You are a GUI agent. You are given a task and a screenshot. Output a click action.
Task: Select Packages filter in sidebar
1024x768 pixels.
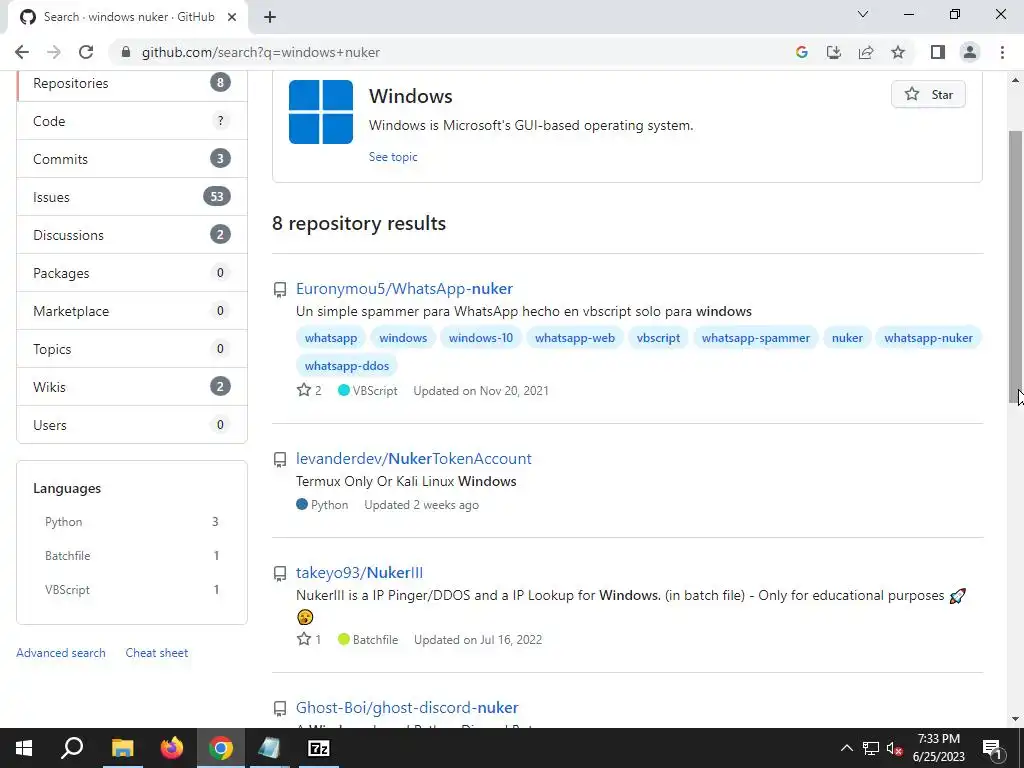(132, 273)
